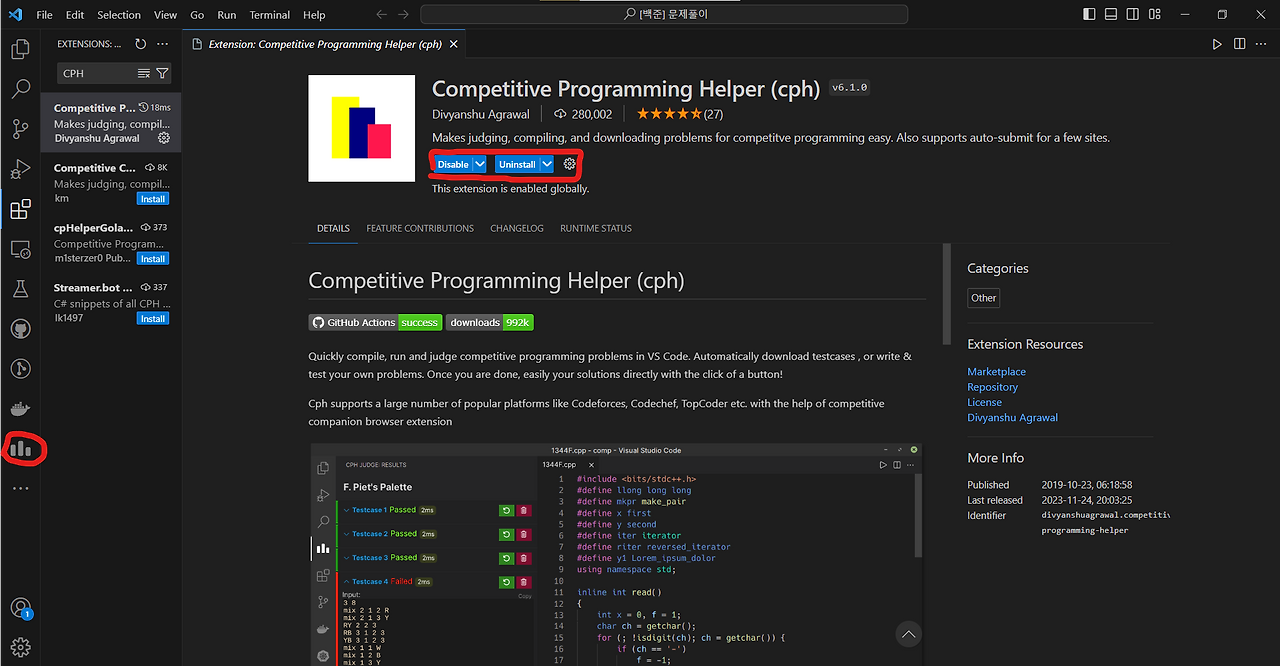
Task: Switch to the Feature Contributions tab
Action: tap(420, 228)
